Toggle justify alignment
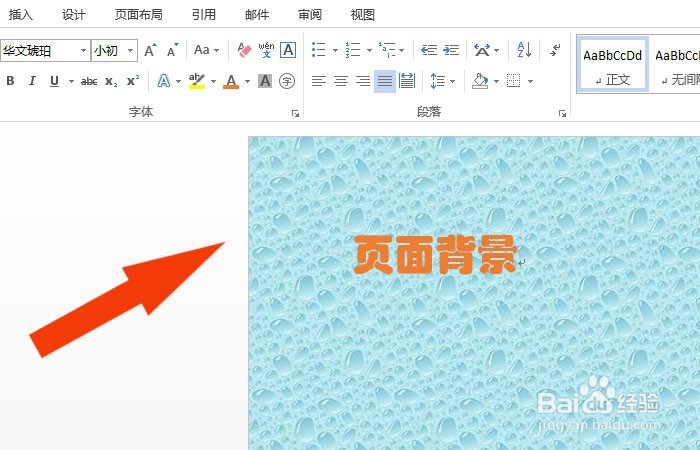 (385, 81)
